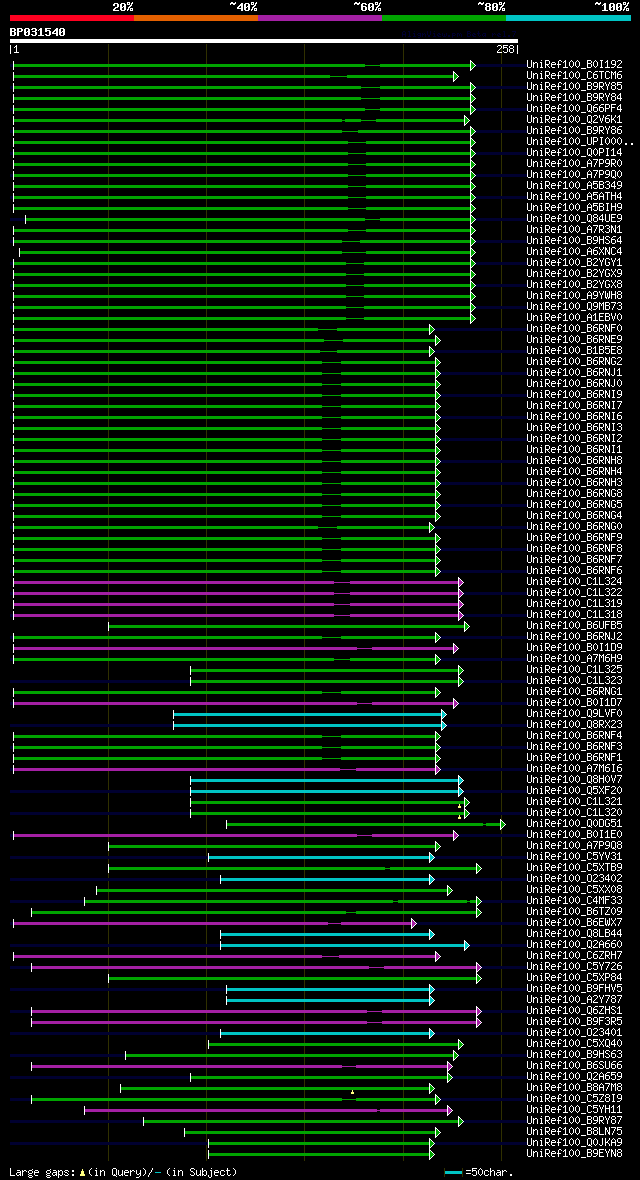Open hit UniRef100_A6XNC4
The image size is (640, 1180).
tap(574, 251)
